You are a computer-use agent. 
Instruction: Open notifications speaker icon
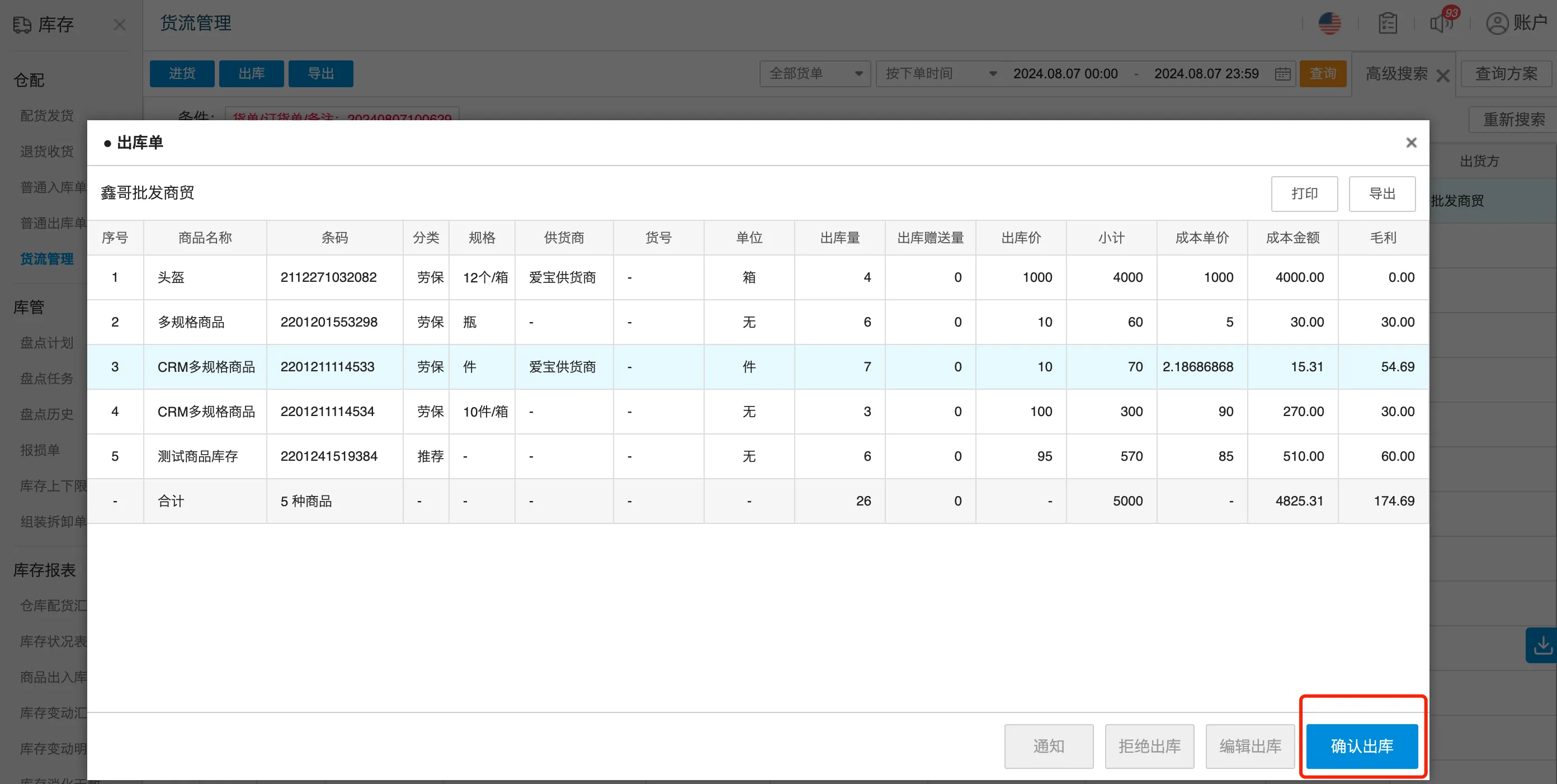pos(1441,23)
